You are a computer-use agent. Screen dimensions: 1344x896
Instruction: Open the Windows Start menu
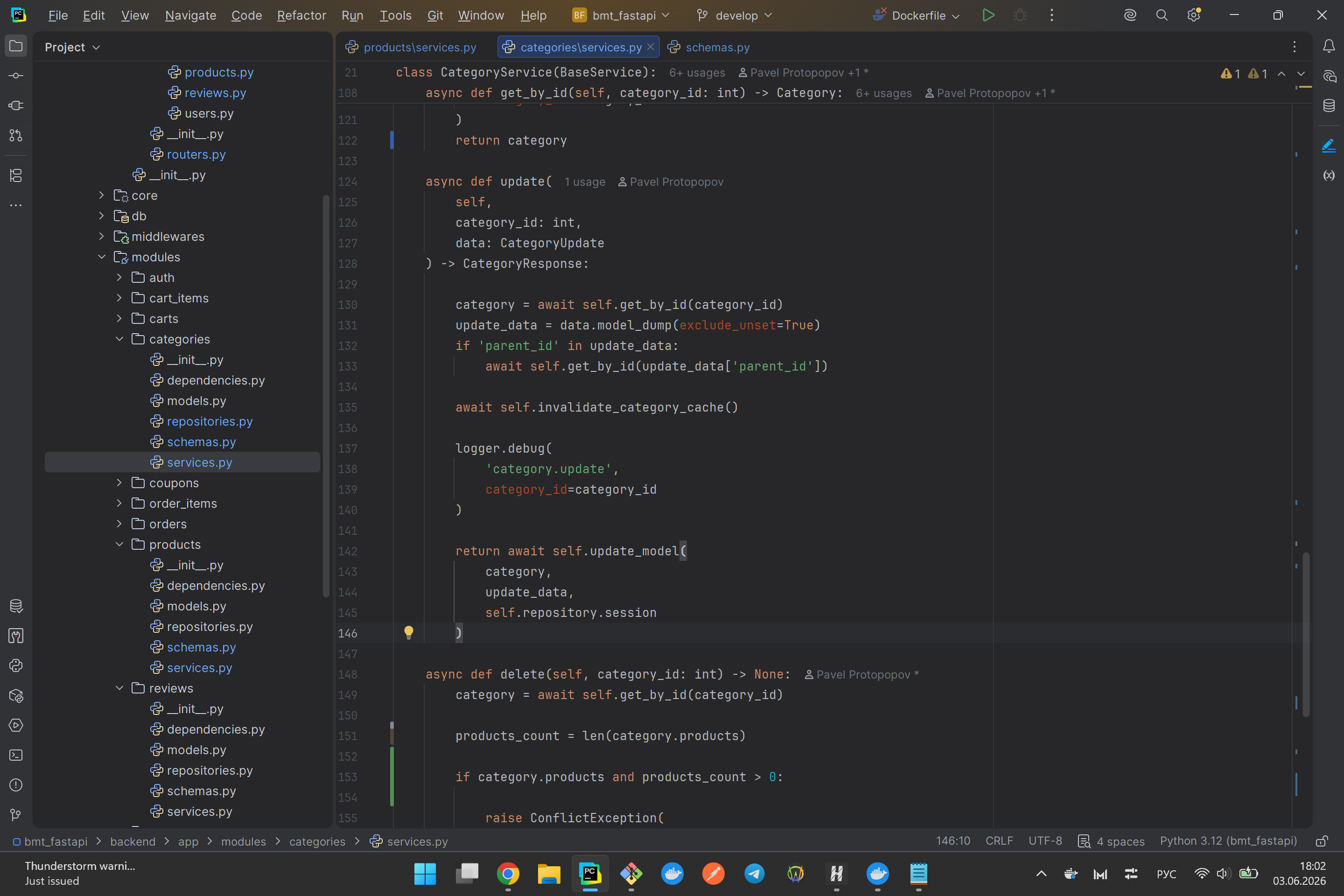coord(425,873)
